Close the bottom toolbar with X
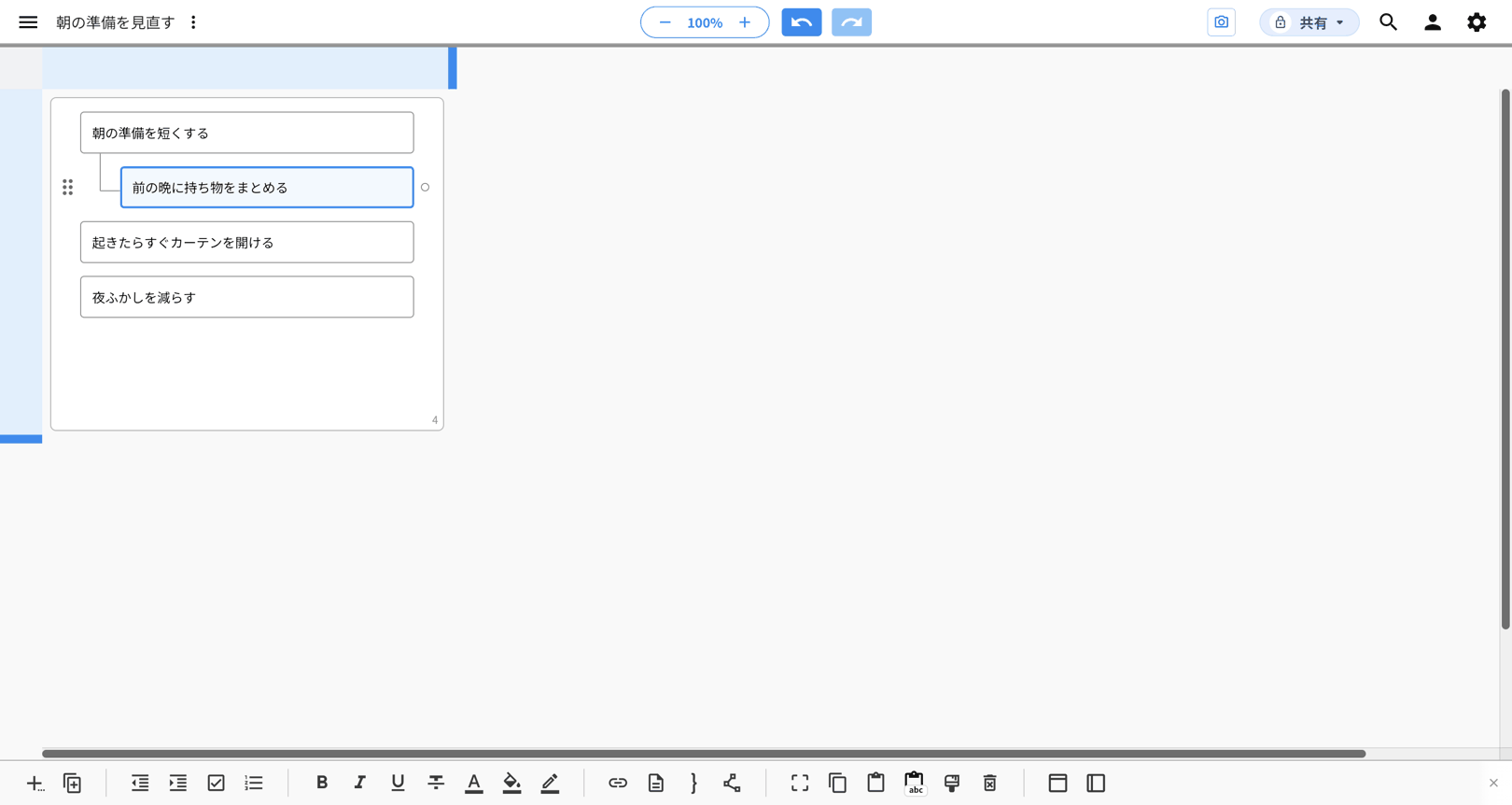The width and height of the screenshot is (1512, 805). point(1493,783)
